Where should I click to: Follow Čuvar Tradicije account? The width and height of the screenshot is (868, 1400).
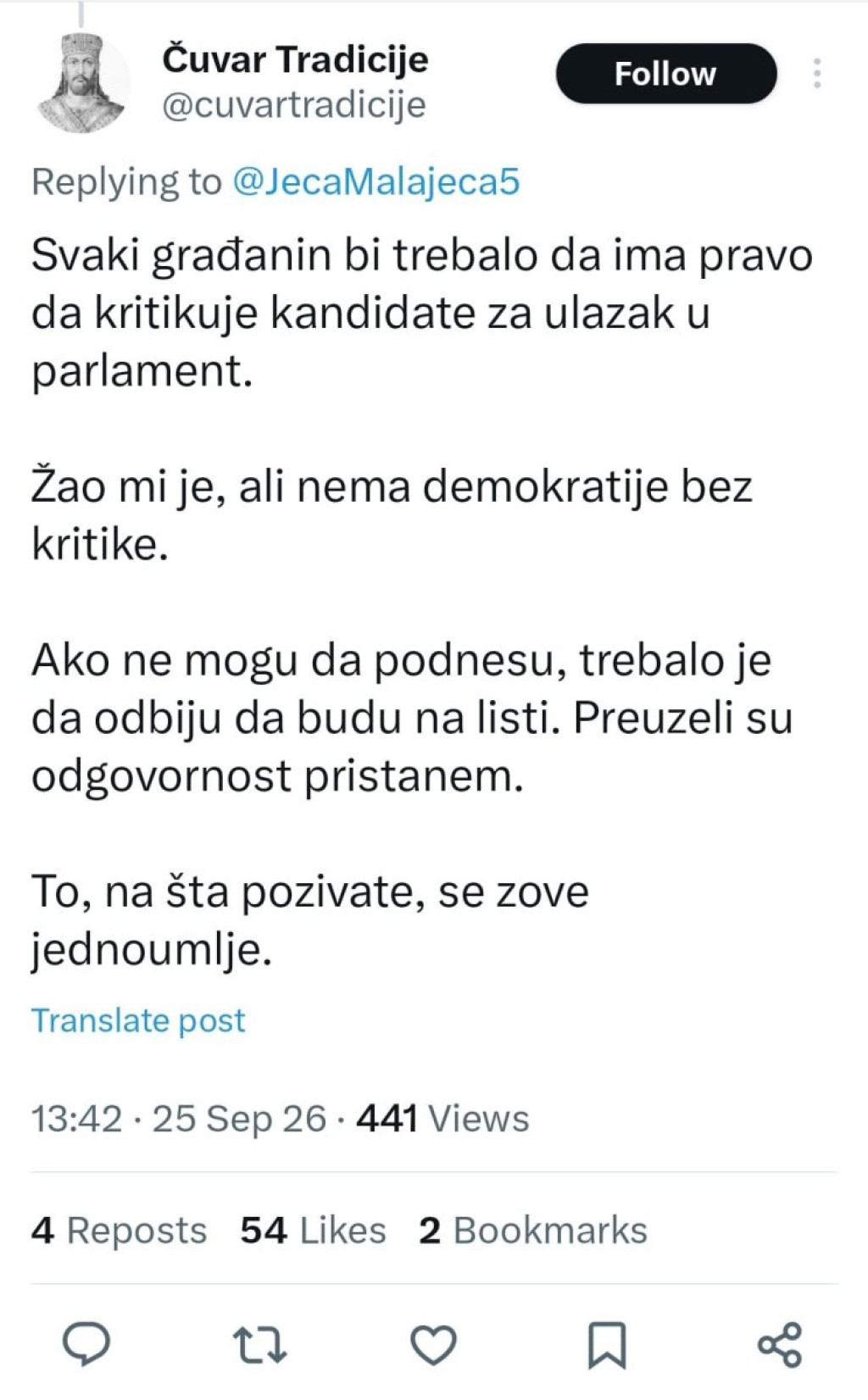pos(666,74)
